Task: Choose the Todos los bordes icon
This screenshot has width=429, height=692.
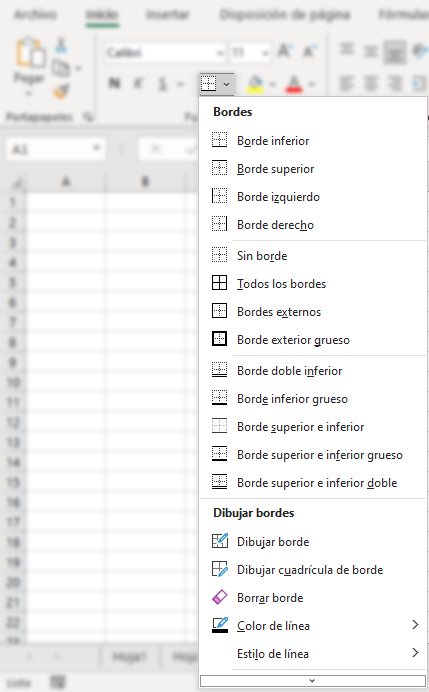Action: [x=219, y=283]
